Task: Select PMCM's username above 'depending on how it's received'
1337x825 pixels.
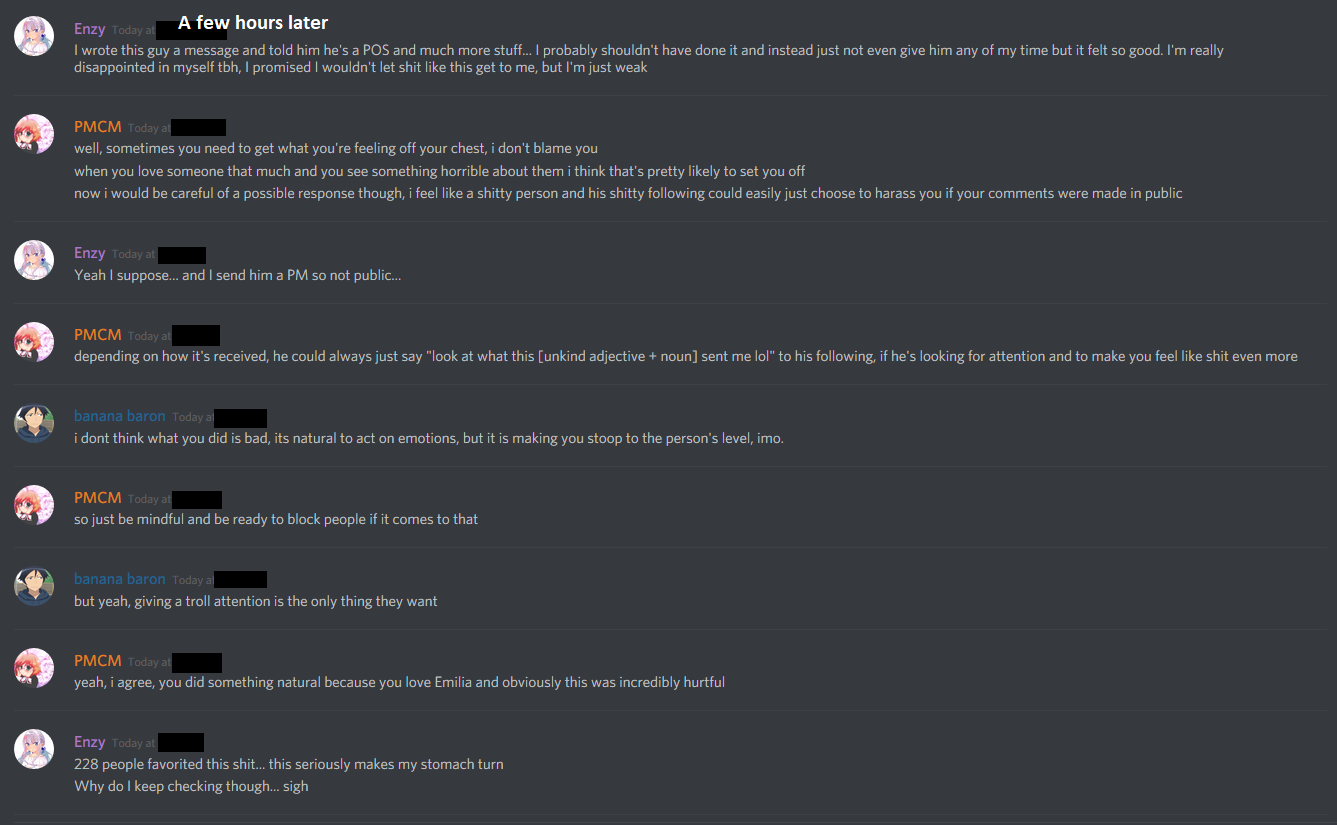Action: (98, 335)
